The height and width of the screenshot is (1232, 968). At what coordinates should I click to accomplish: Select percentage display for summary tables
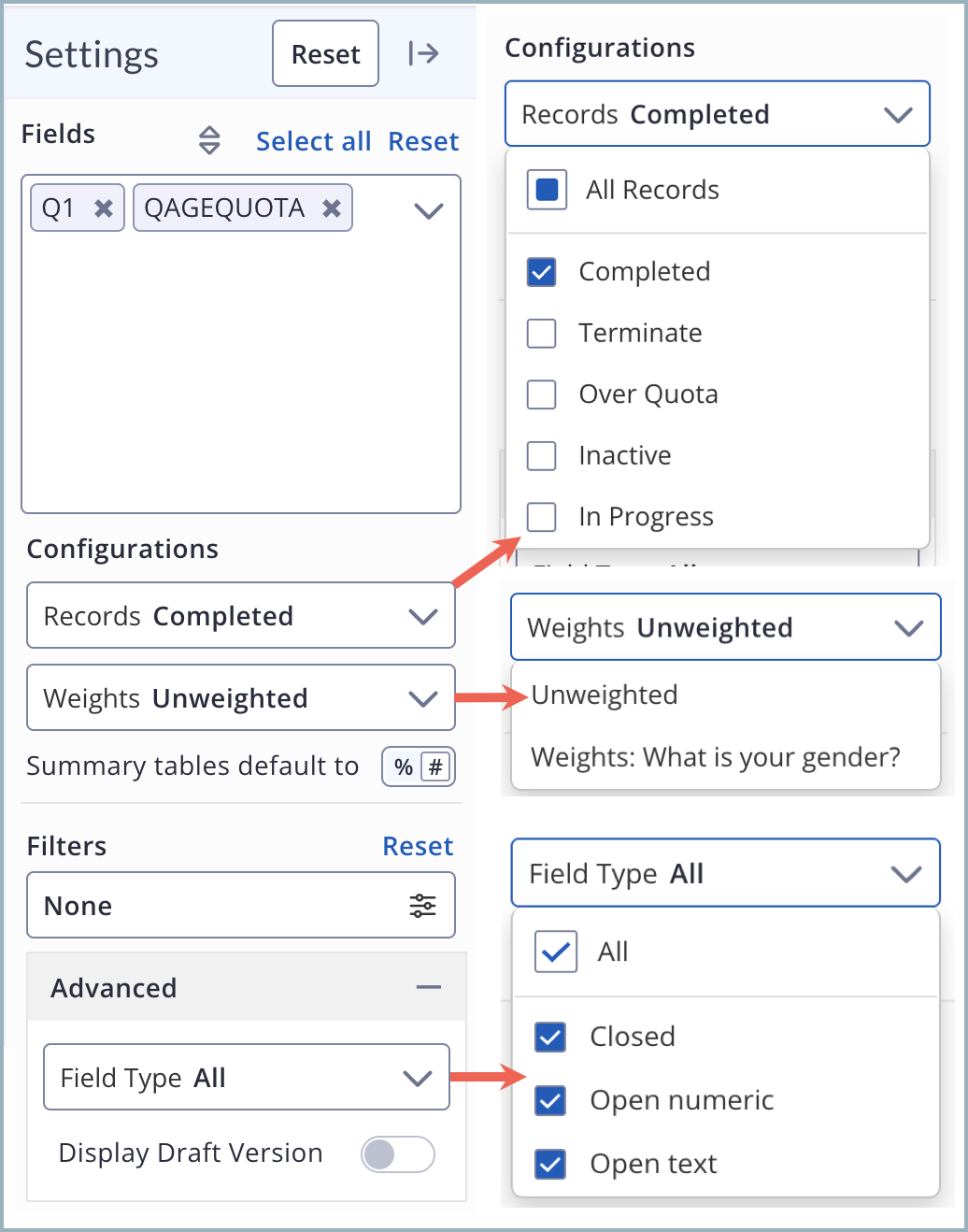[403, 766]
